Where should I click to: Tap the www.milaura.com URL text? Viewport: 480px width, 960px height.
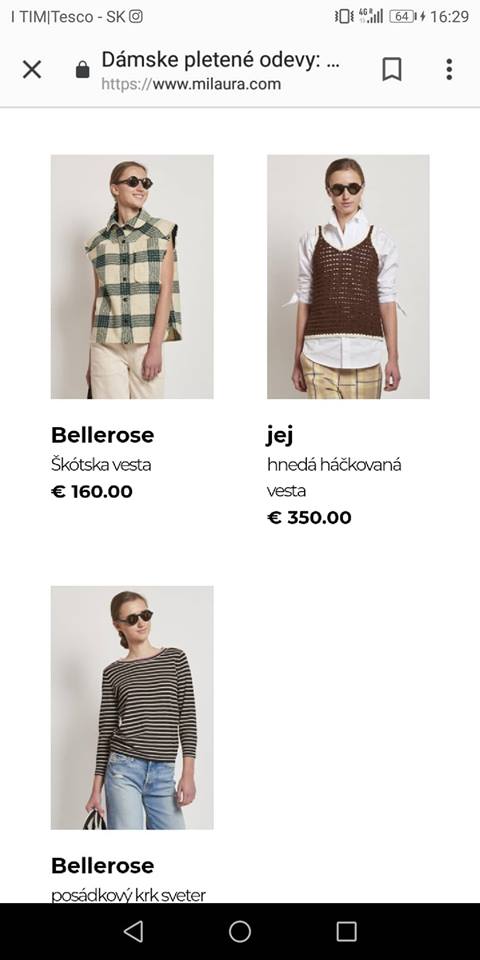pyautogui.click(x=217, y=84)
